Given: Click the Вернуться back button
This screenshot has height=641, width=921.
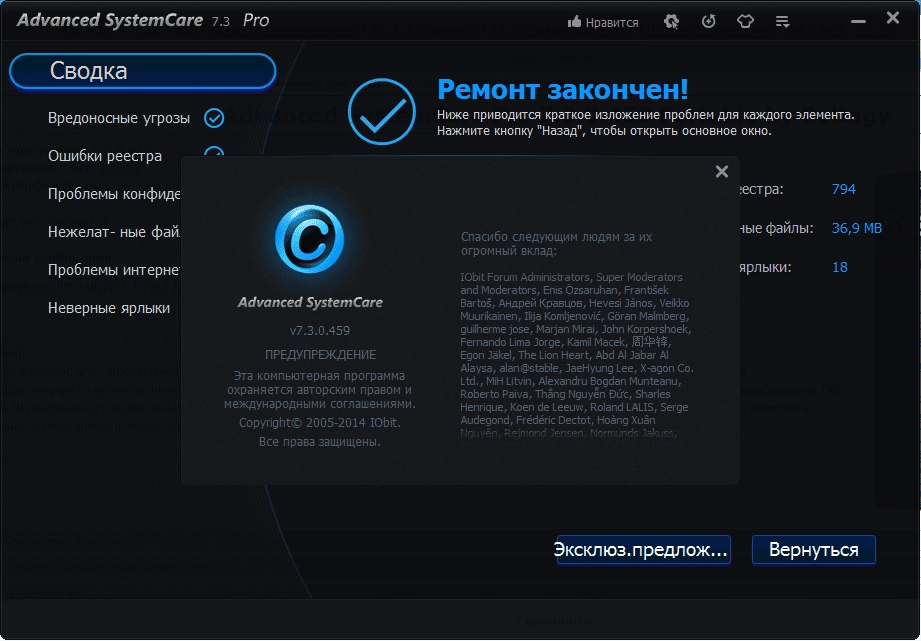Looking at the screenshot, I should coord(814,550).
